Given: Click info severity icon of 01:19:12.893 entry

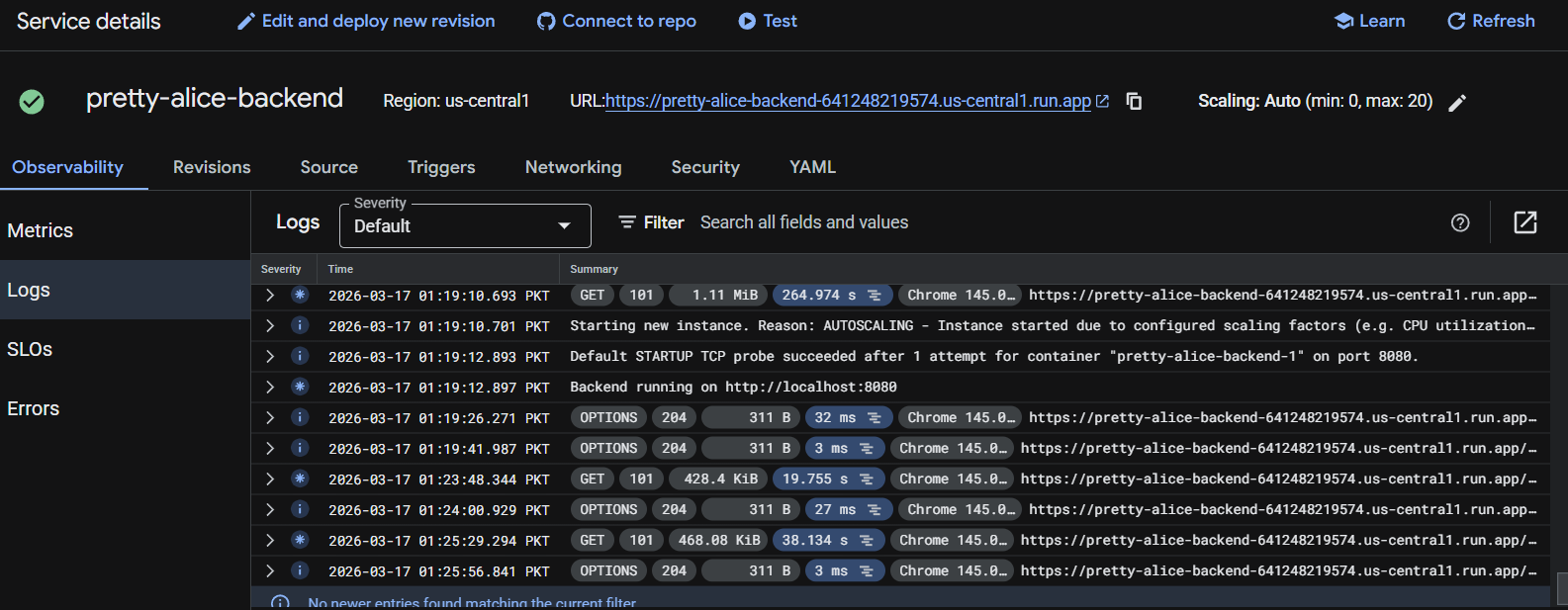Looking at the screenshot, I should point(300,356).
